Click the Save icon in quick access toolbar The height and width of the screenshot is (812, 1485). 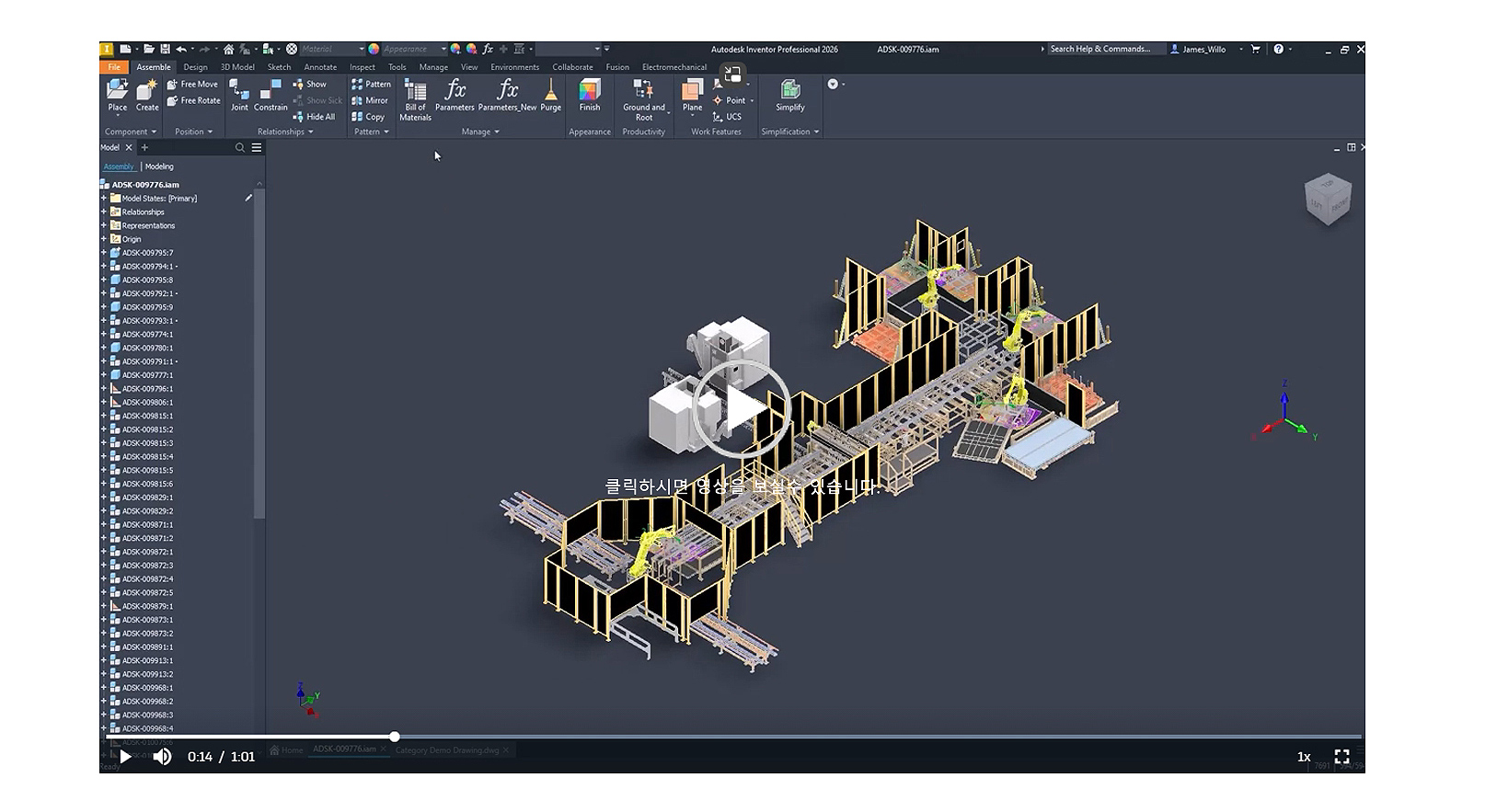(x=165, y=49)
